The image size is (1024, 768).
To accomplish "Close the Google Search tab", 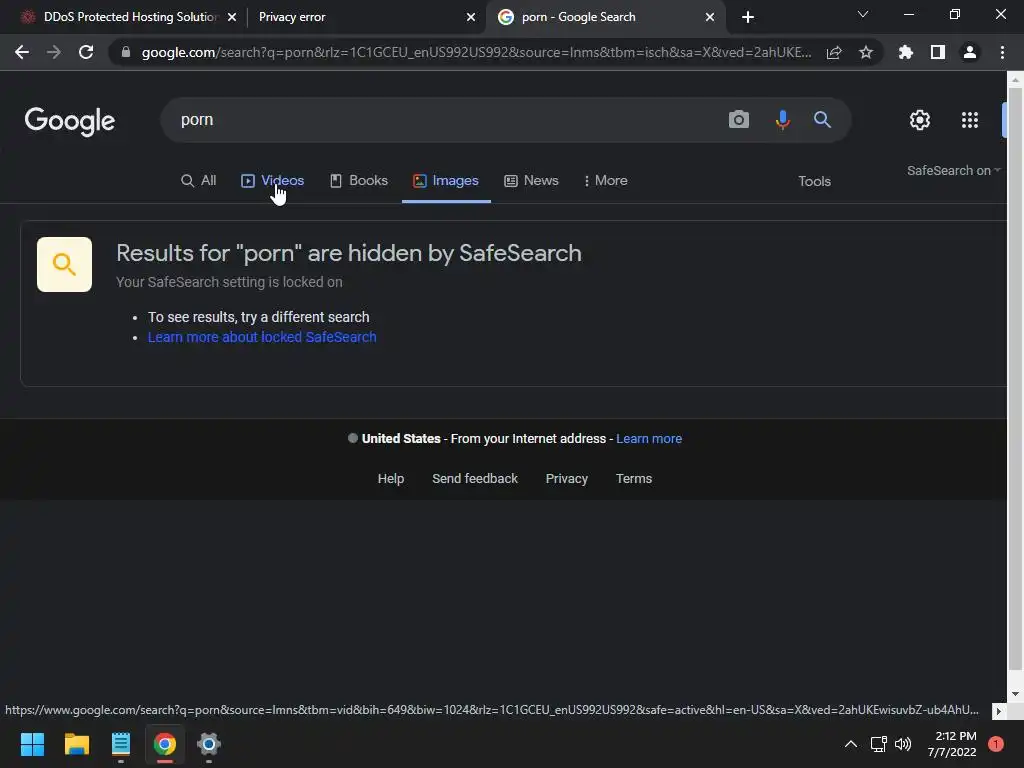I will click(x=710, y=17).
